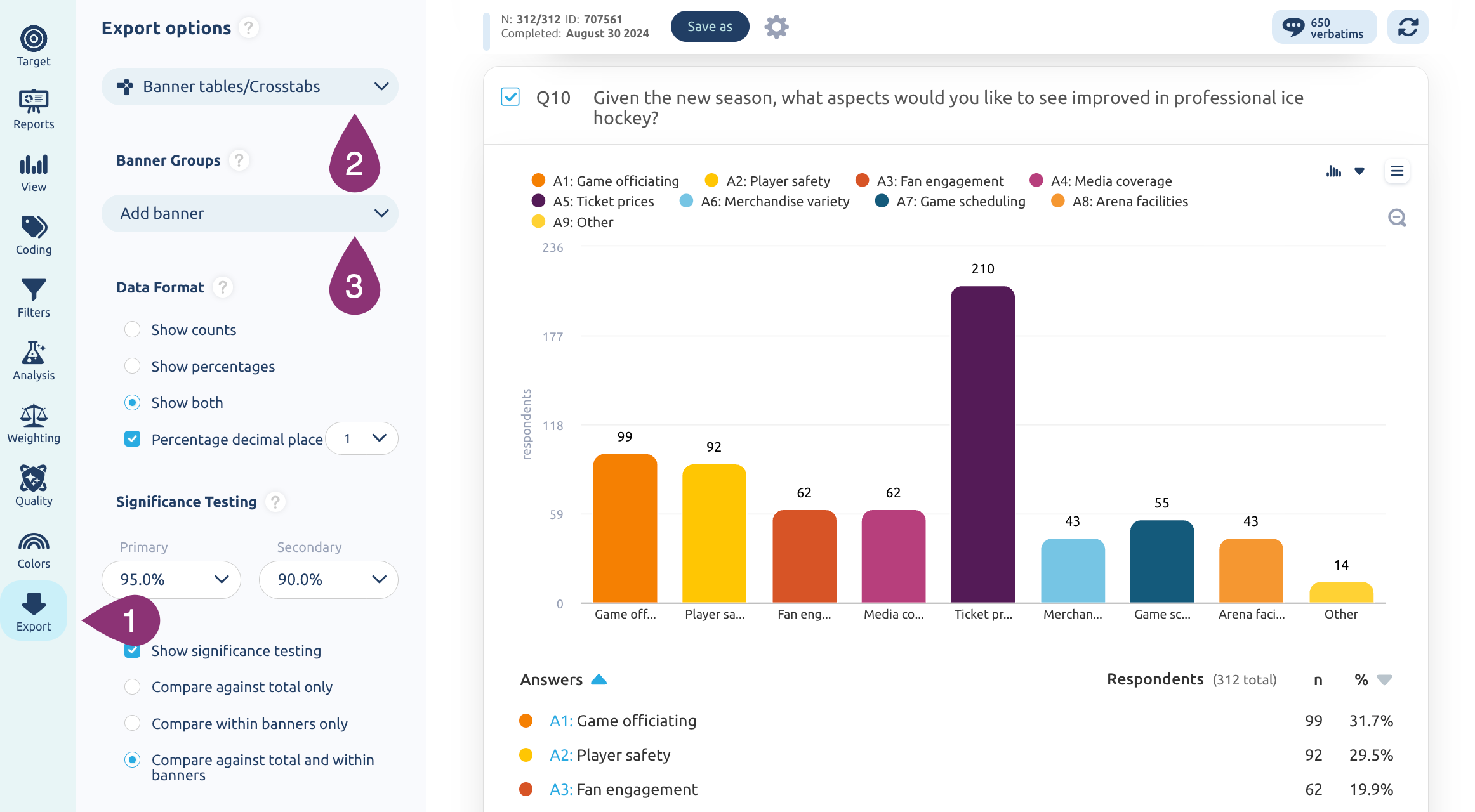Open the decimal place count dropdown

click(362, 438)
